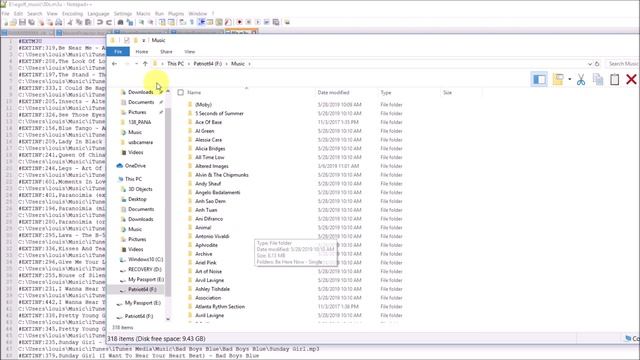Click the Explorer clipboard Paste icon

[614, 80]
